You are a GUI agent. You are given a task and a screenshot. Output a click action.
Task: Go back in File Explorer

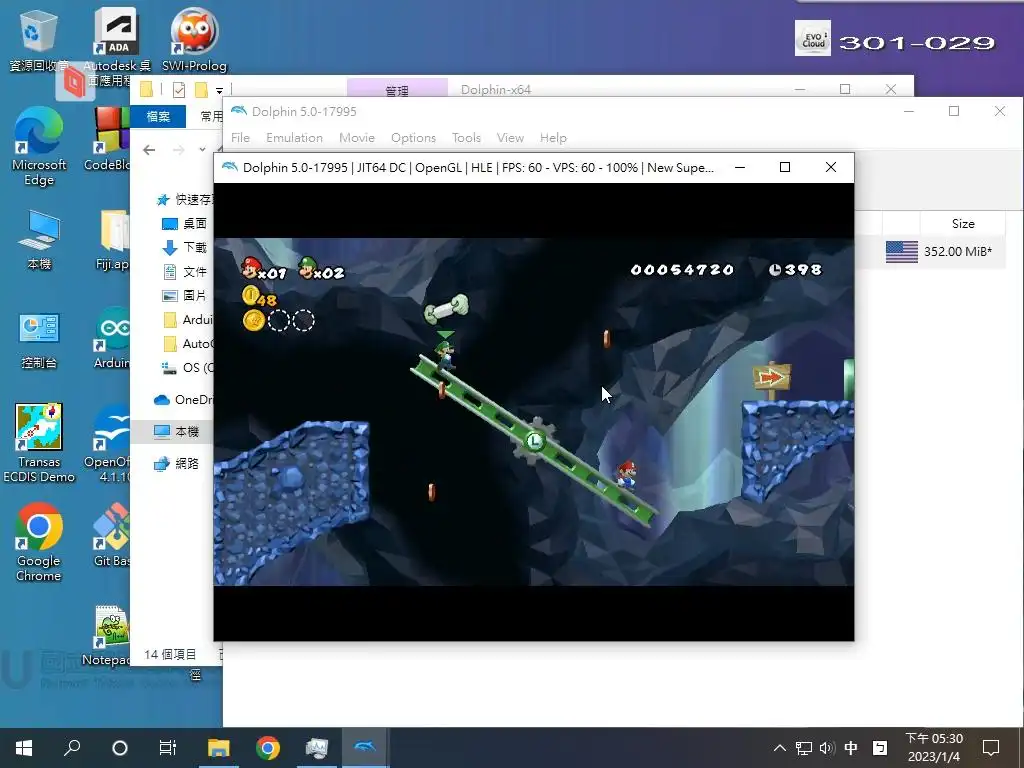(x=149, y=150)
